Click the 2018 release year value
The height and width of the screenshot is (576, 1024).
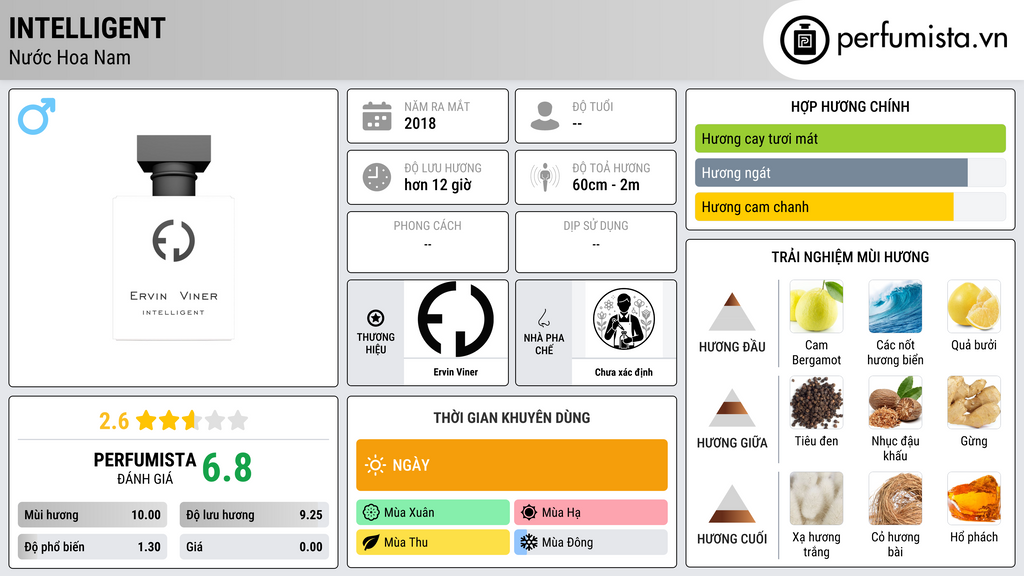[420, 123]
